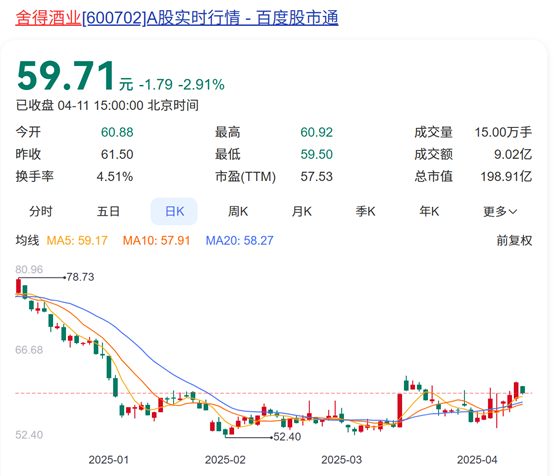The image size is (554, 476).
Task: Click the 今开 value 60.88
Action: pos(117,133)
